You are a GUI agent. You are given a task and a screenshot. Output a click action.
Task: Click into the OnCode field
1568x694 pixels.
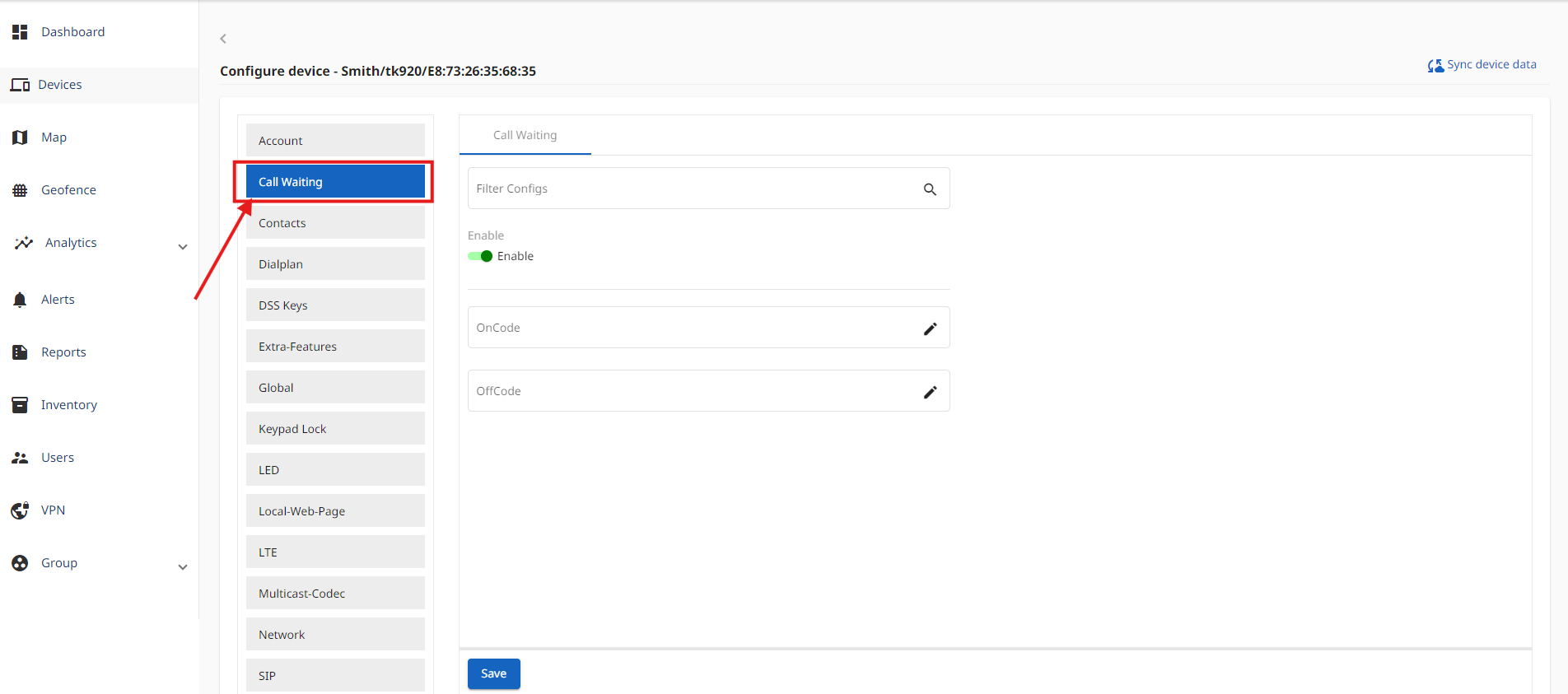pyautogui.click(x=709, y=328)
